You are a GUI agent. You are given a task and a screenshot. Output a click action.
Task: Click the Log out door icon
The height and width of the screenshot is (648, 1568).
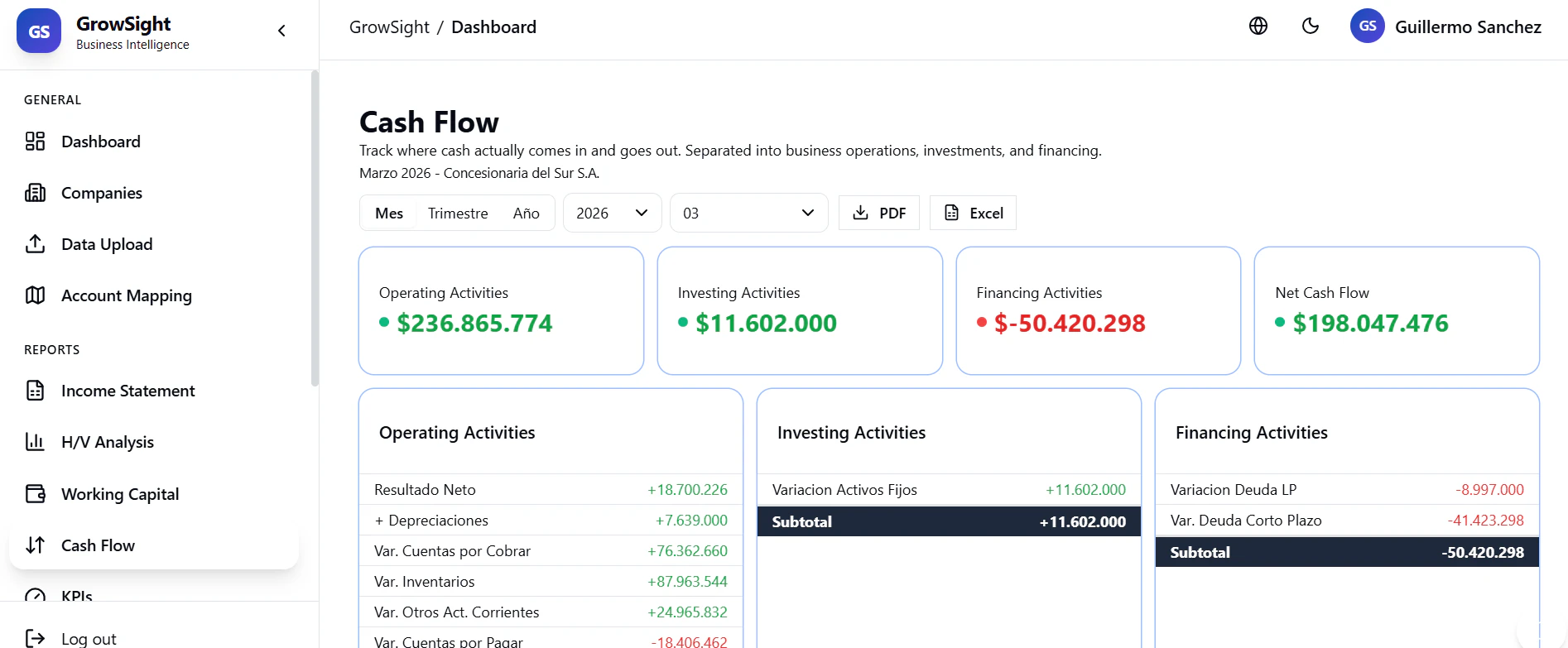35,638
